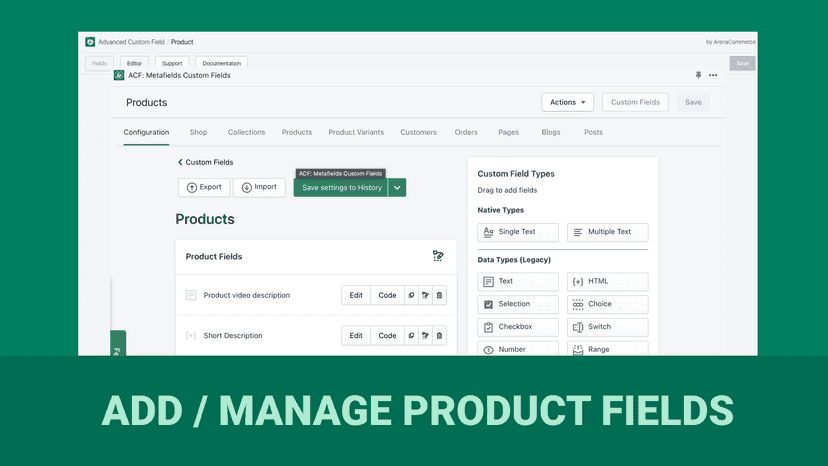This screenshot has height=466, width=828.
Task: Click the 'Custom Field Types' heading
Action: [516, 174]
